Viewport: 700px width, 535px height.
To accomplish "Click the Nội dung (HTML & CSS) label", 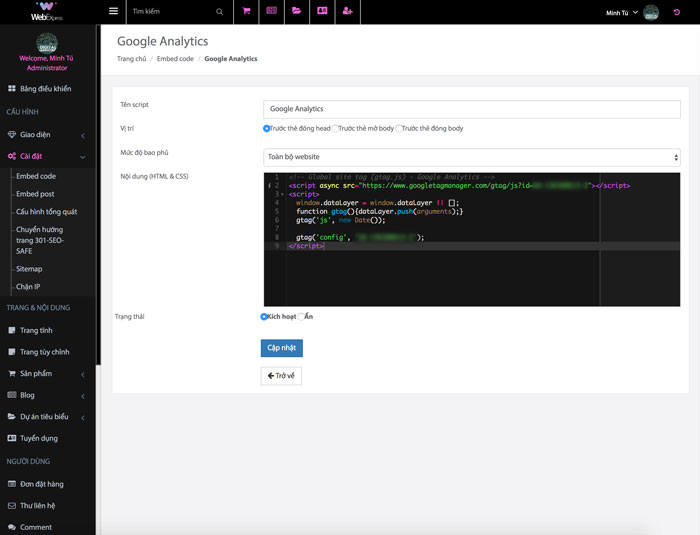I will [x=154, y=176].
